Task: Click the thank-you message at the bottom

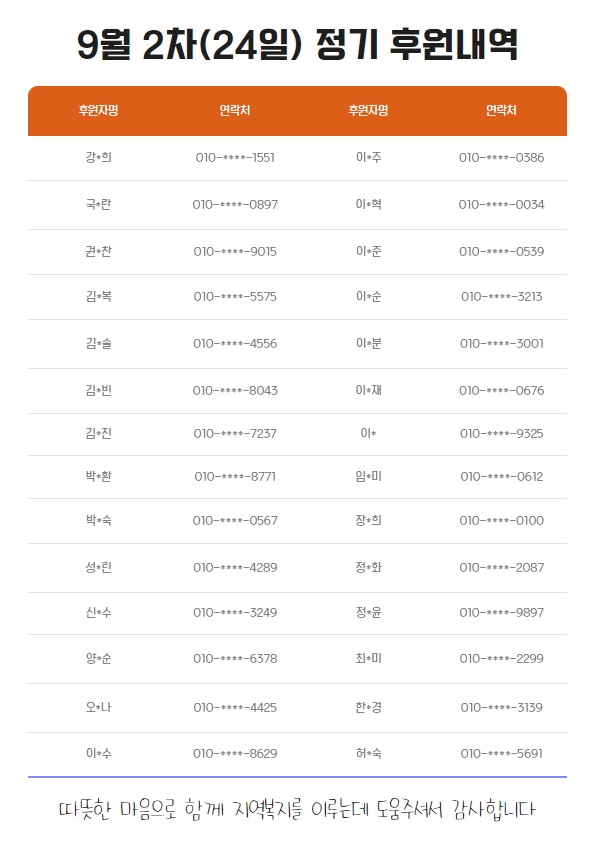Action: (297, 809)
